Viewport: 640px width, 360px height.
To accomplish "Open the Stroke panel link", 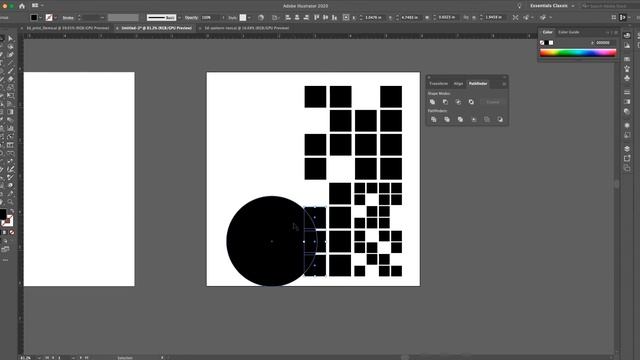I will pos(68,18).
